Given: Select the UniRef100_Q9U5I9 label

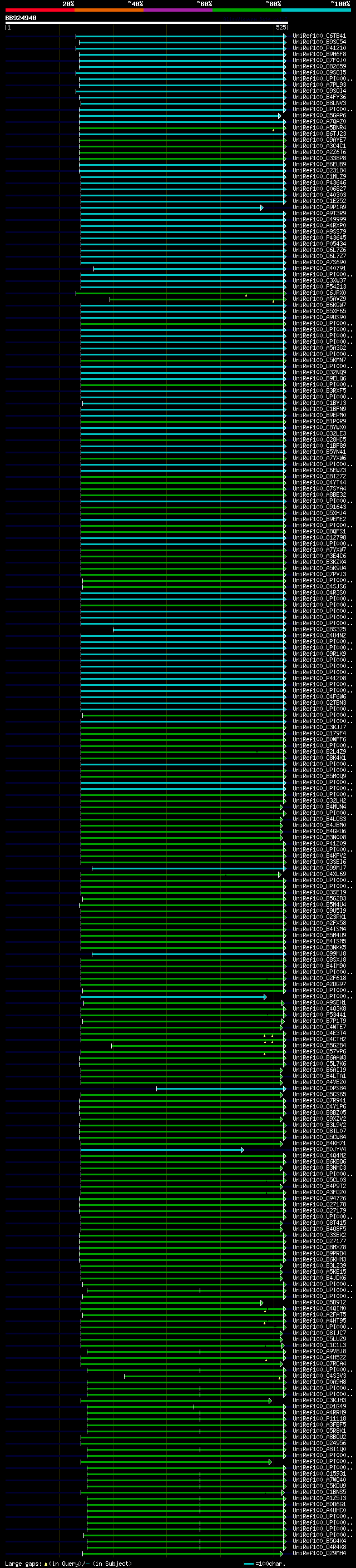Looking at the screenshot, I should click(x=319, y=911).
